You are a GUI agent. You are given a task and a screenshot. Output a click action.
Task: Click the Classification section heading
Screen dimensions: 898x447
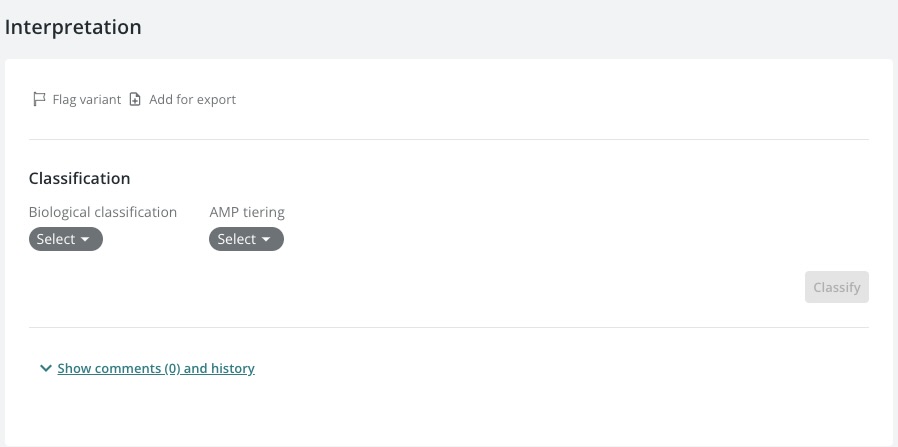pos(80,179)
